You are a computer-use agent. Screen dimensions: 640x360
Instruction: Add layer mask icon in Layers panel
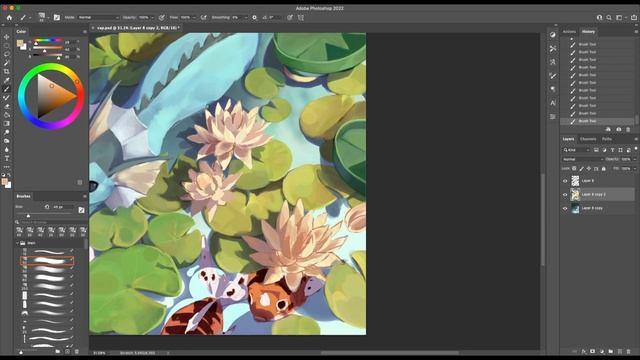coord(593,351)
